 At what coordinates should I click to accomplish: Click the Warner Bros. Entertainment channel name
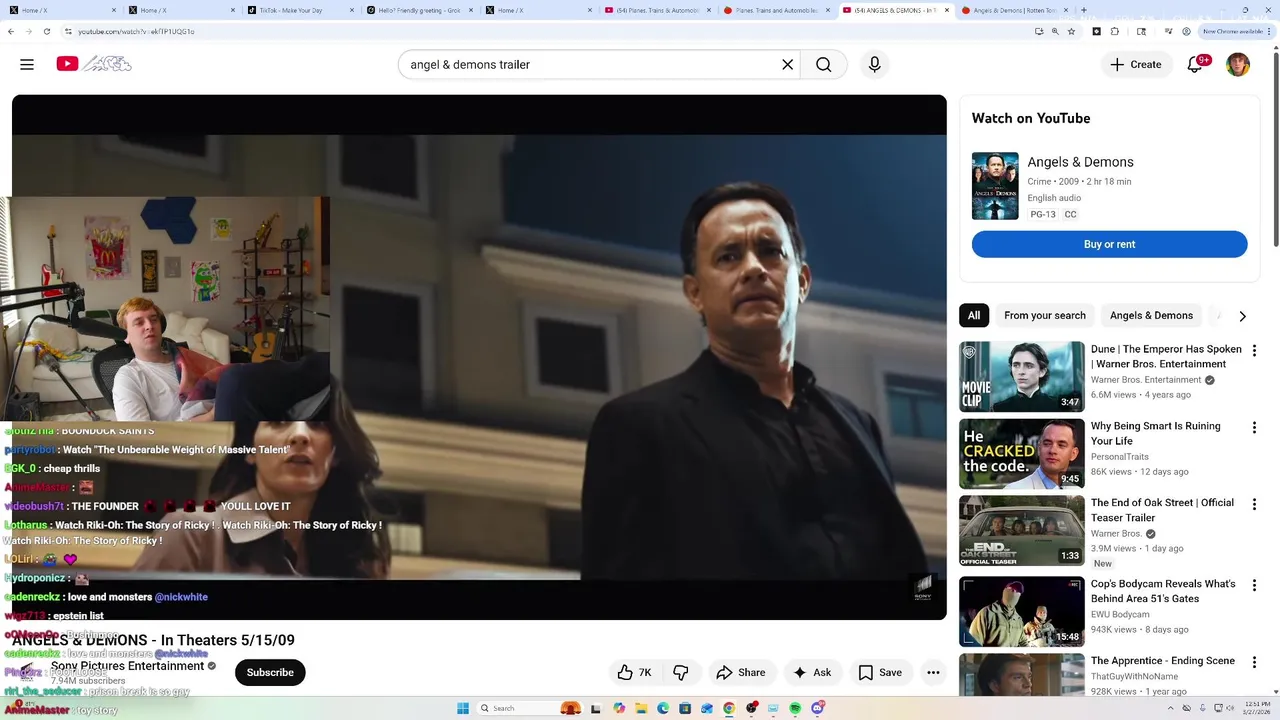[x=1146, y=380]
